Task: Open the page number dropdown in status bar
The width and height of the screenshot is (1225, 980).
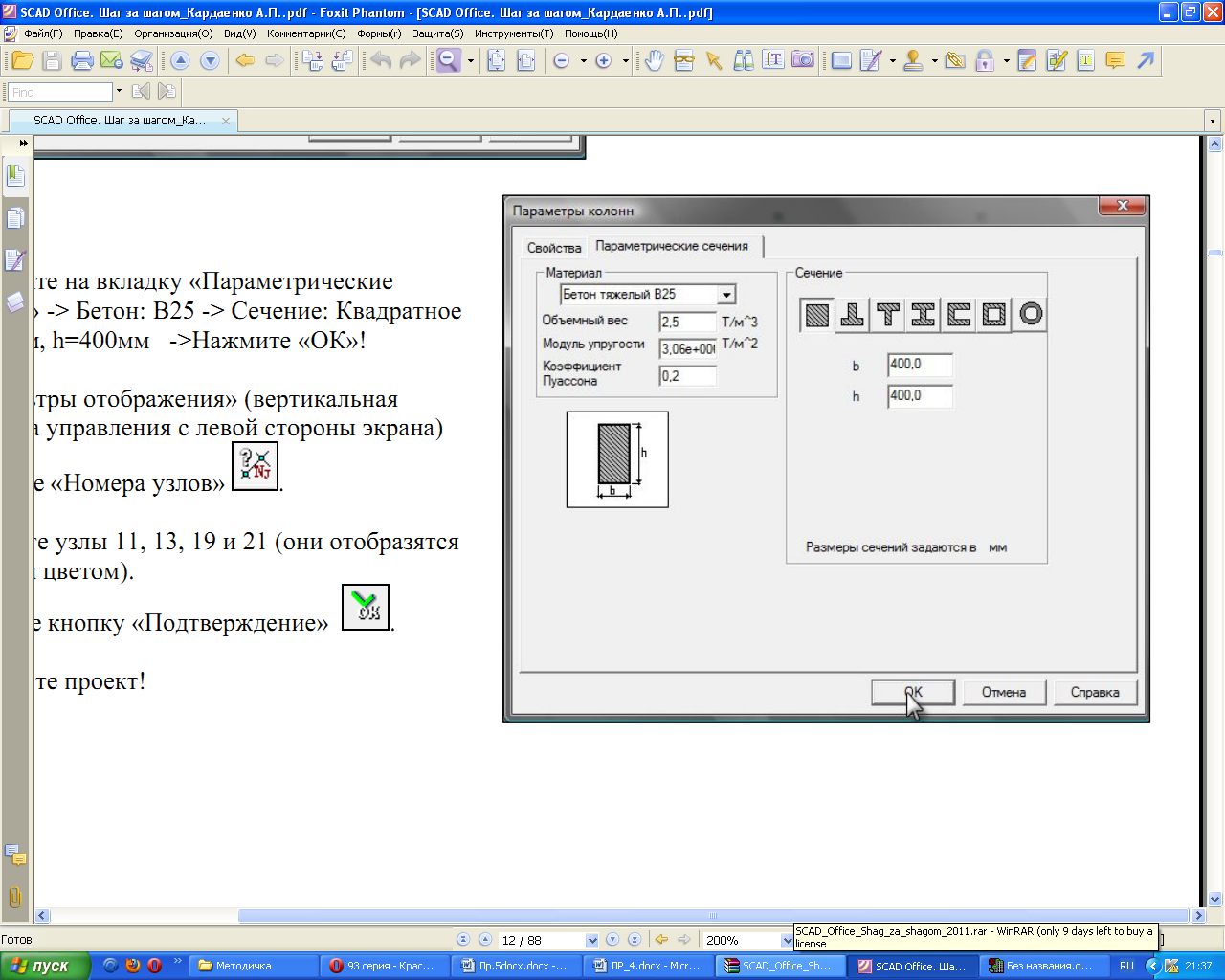Action: [591, 940]
